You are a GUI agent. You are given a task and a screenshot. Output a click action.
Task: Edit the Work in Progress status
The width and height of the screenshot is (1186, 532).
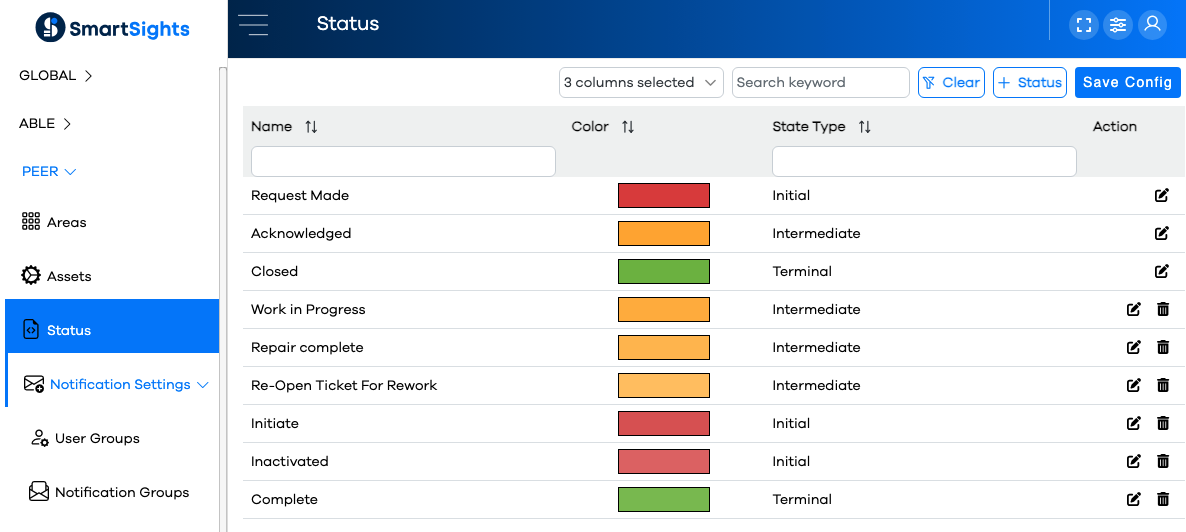1133,309
